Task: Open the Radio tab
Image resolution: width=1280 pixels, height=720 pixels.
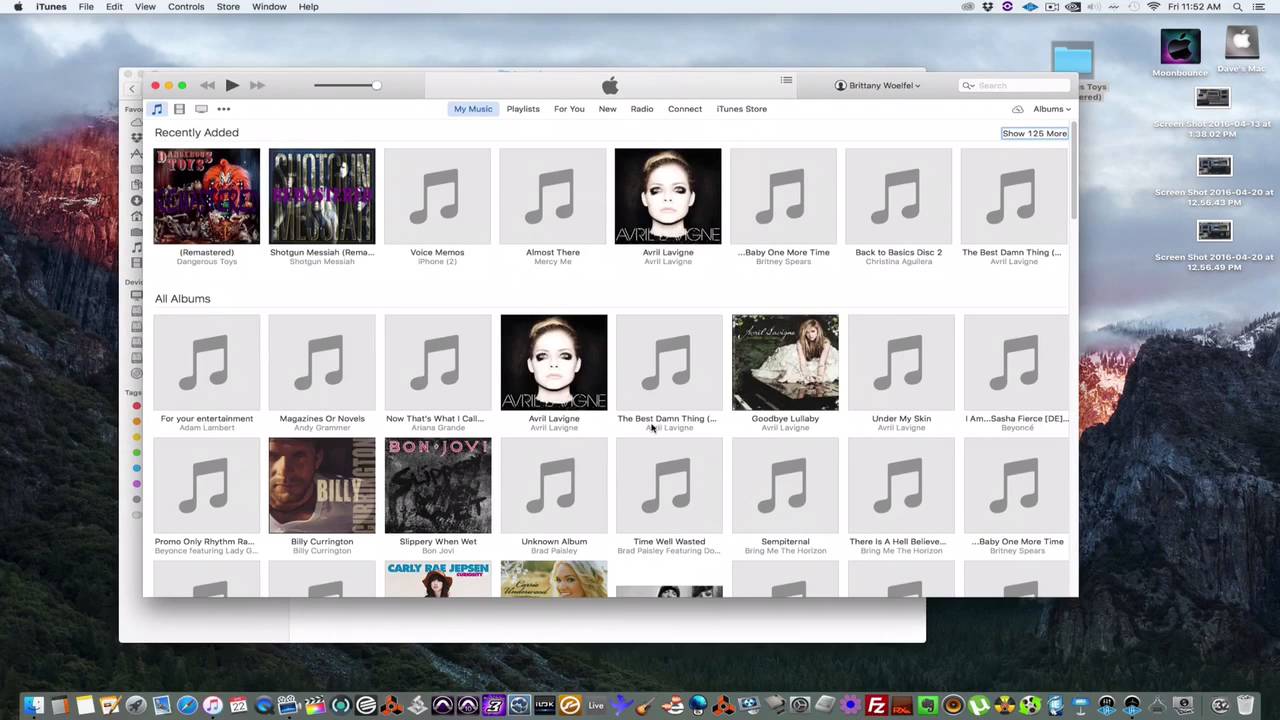Action: tap(642, 109)
